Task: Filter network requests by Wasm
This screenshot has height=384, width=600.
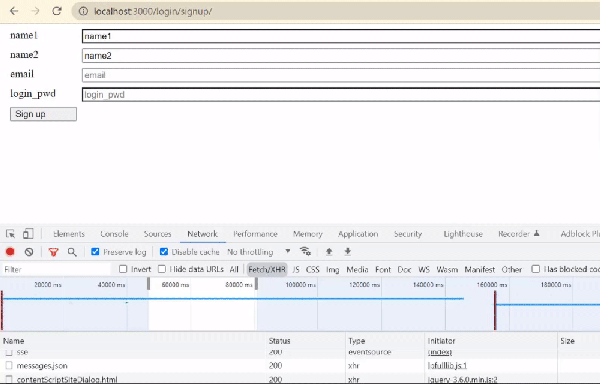Action: pyautogui.click(x=447, y=269)
